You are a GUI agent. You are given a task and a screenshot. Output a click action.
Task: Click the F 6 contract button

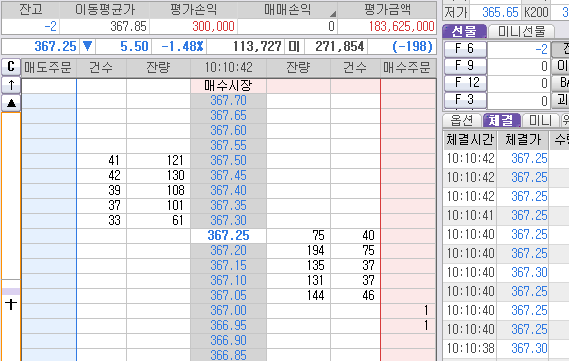coord(465,49)
